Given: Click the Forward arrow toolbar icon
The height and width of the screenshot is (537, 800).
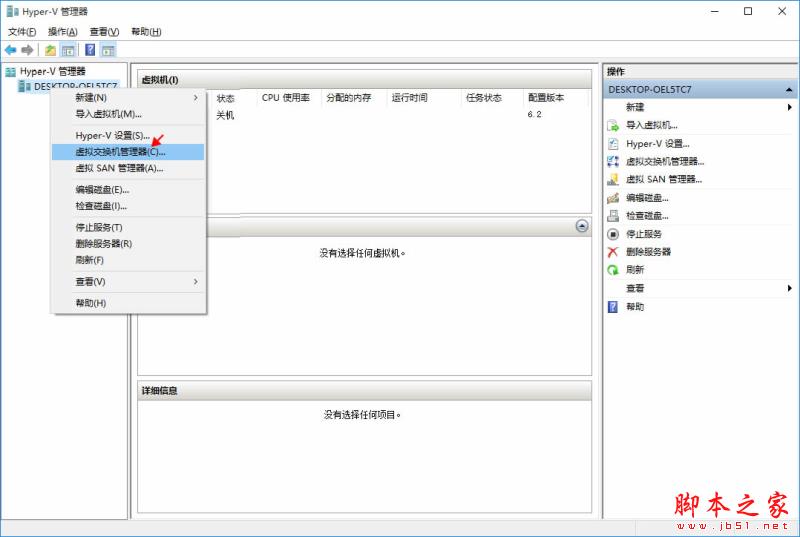Looking at the screenshot, I should coord(27,50).
